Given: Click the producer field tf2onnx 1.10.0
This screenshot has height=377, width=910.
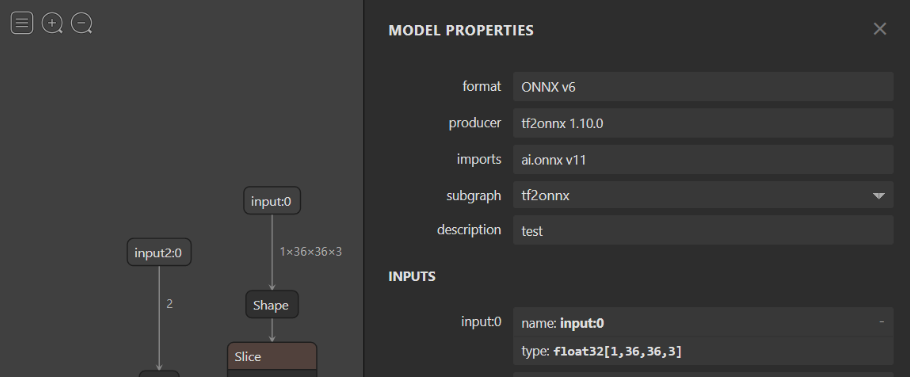Looking at the screenshot, I should tap(703, 123).
